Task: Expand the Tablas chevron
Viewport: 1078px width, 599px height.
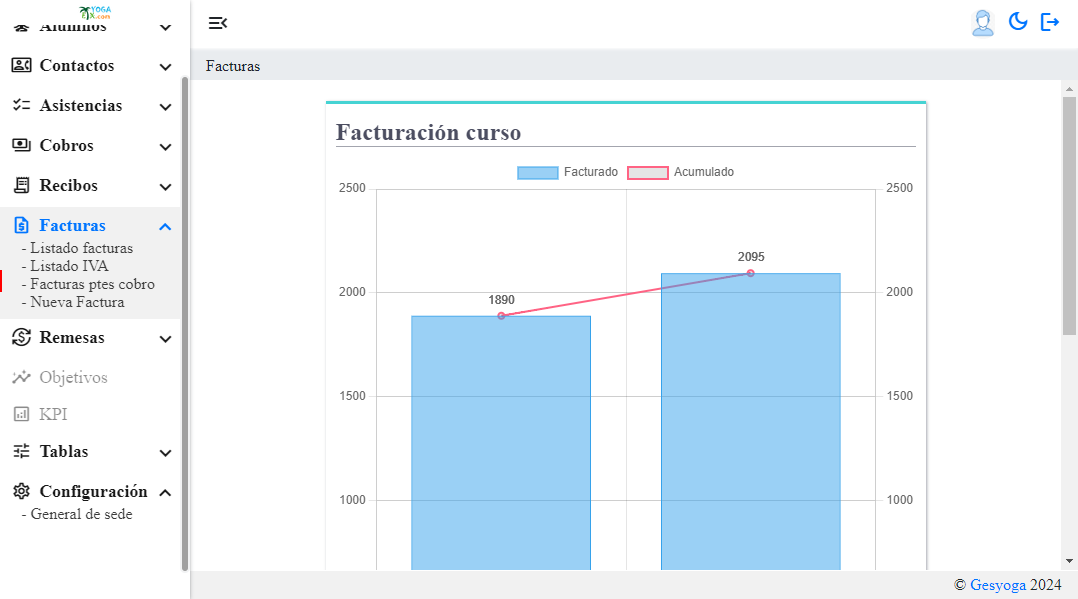Action: 165,453
